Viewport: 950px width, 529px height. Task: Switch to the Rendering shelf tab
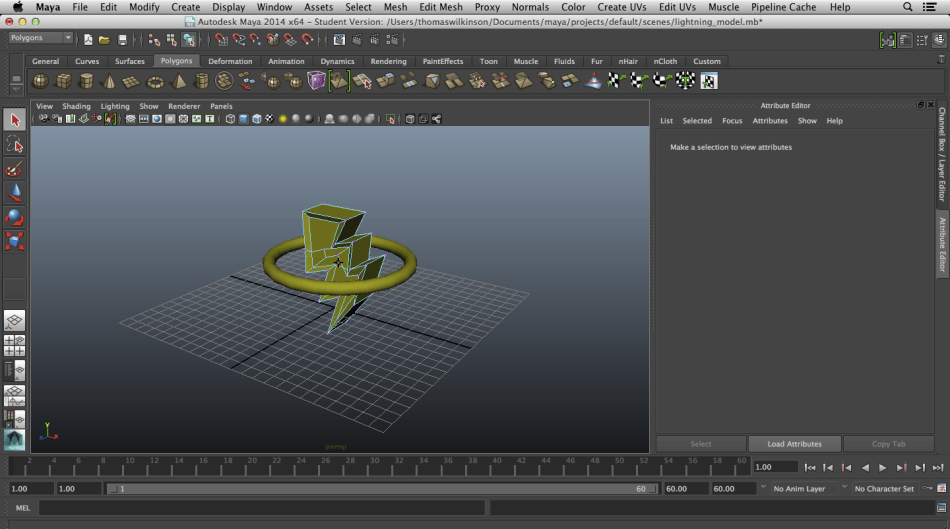click(388, 61)
